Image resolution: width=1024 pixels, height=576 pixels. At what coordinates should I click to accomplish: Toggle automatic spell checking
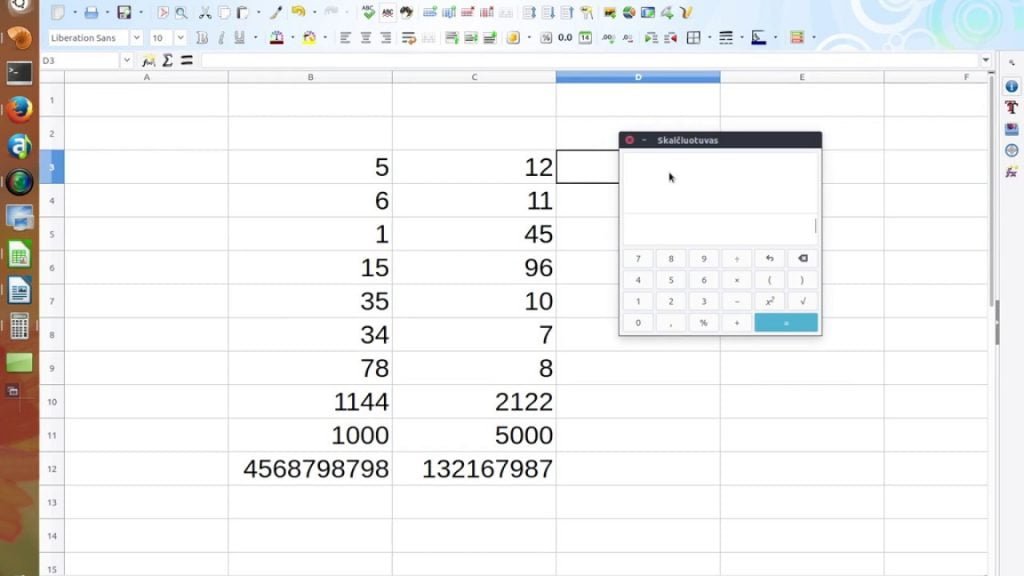tap(388, 12)
